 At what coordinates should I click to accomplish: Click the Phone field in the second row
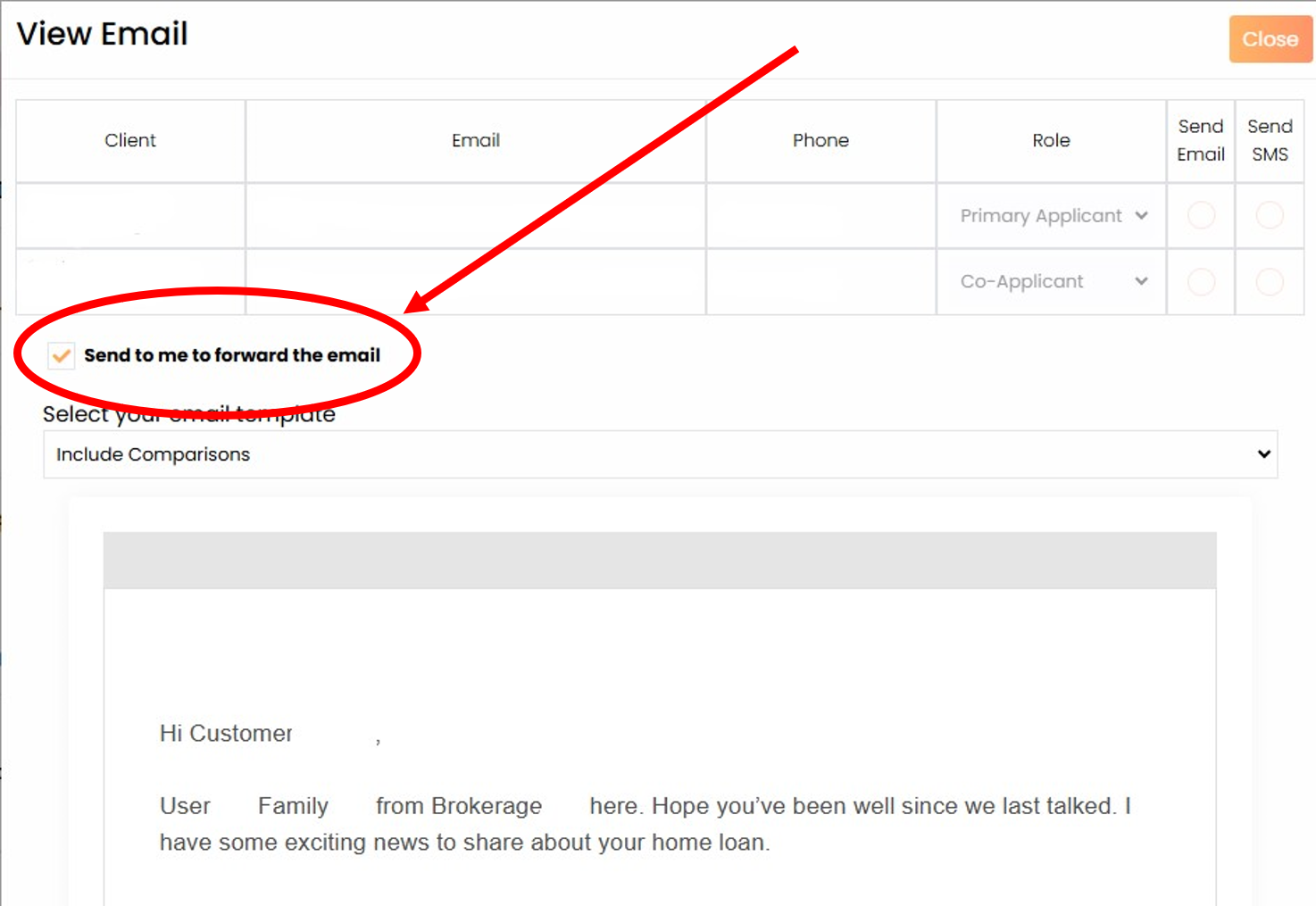820,281
